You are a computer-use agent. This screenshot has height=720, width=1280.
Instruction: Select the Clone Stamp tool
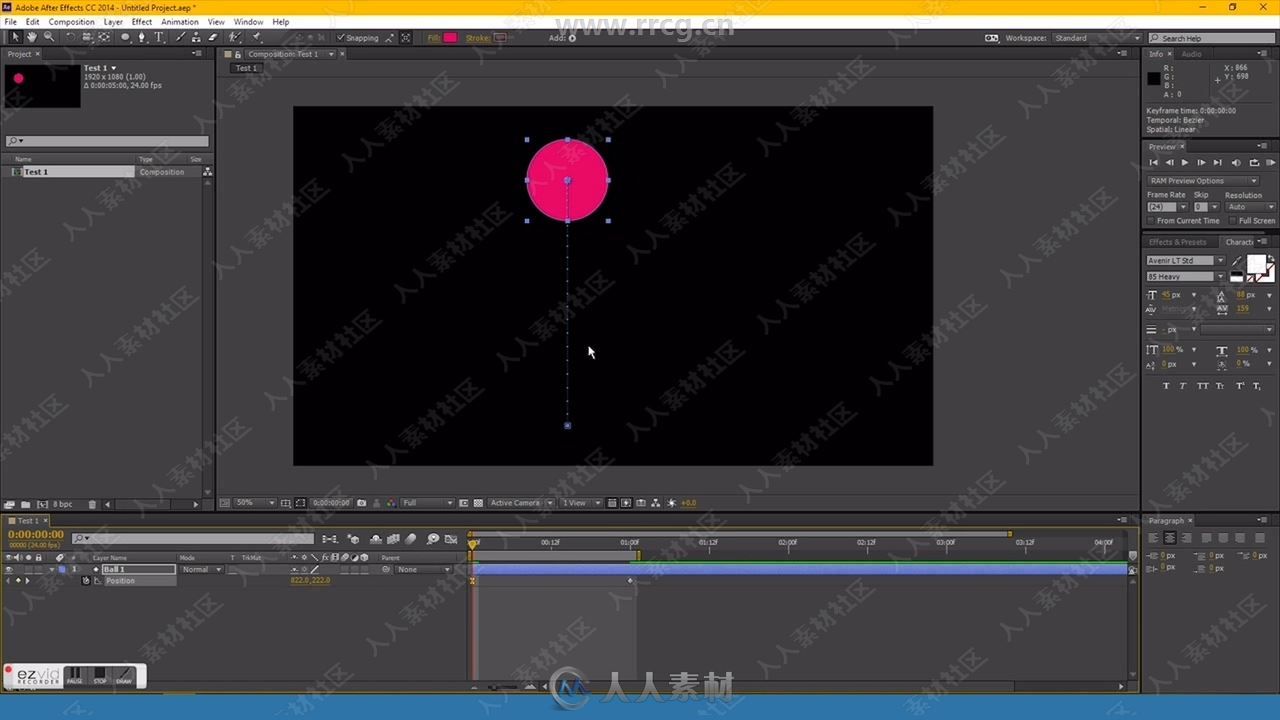[x=196, y=37]
